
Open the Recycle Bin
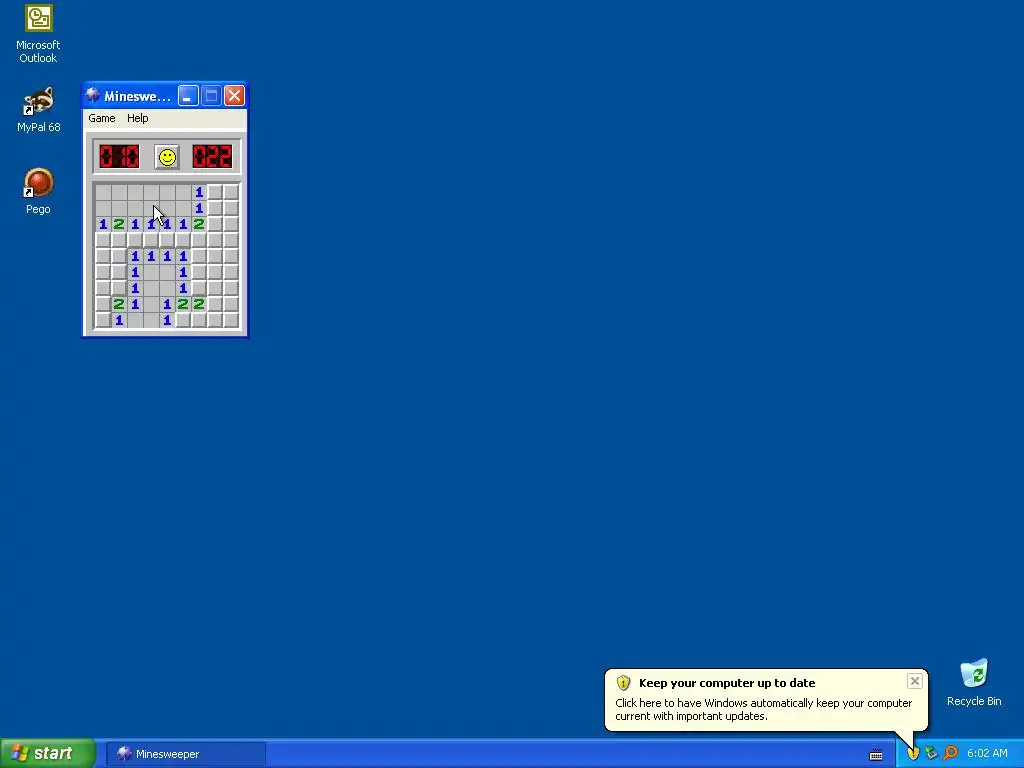pyautogui.click(x=974, y=682)
